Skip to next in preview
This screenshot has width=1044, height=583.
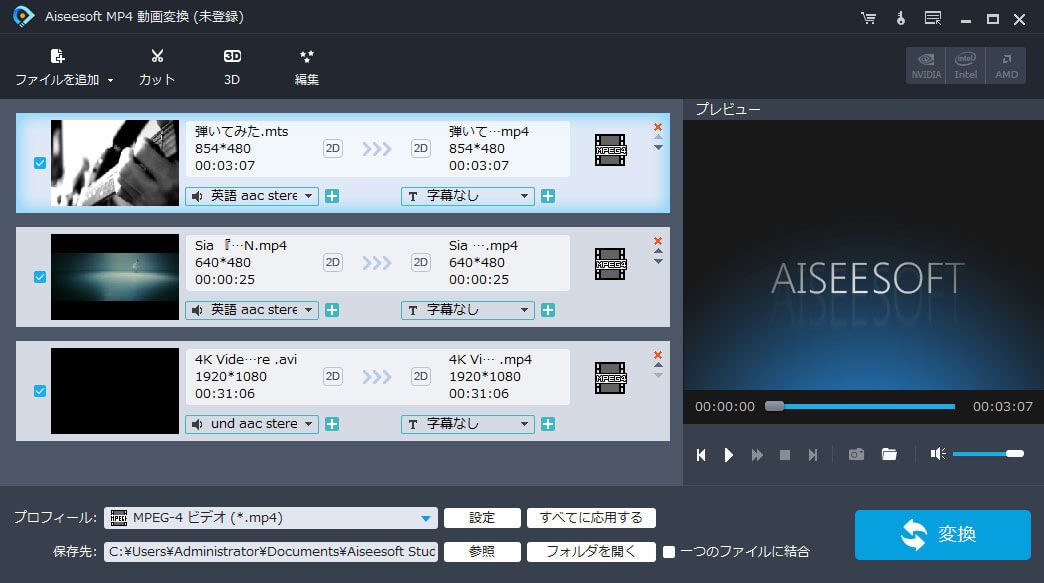(813, 455)
